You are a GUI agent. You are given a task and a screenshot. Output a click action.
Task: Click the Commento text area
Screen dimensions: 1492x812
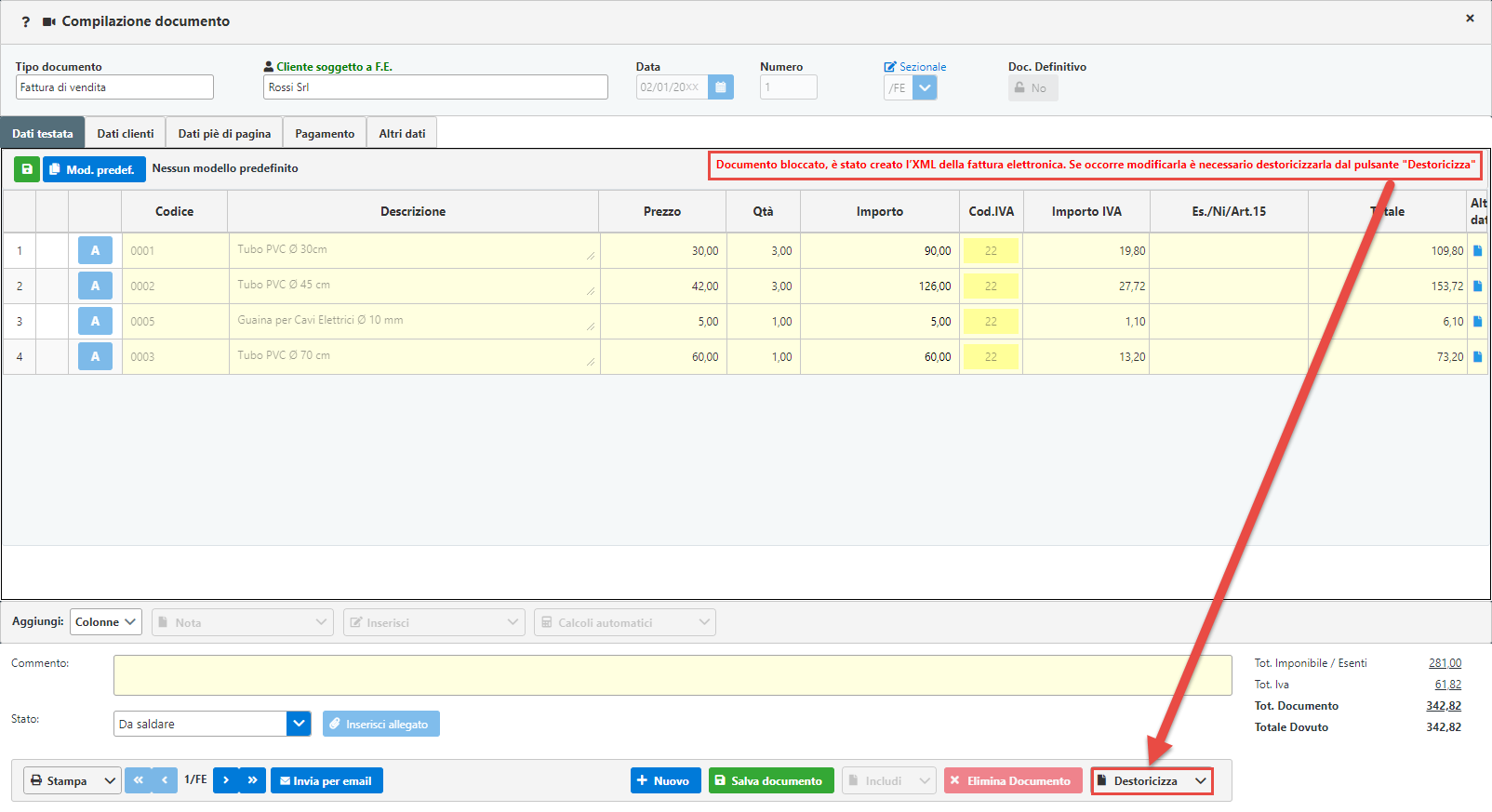pyautogui.click(x=673, y=675)
